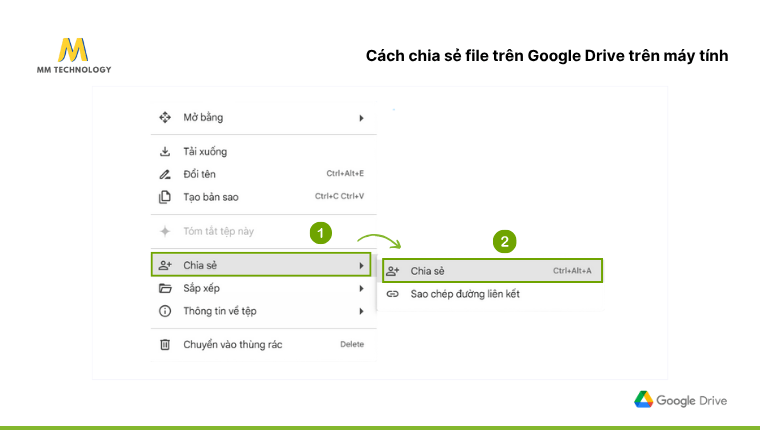
Task: Open Thông tin về tệp menu entry
Action: (x=264, y=311)
